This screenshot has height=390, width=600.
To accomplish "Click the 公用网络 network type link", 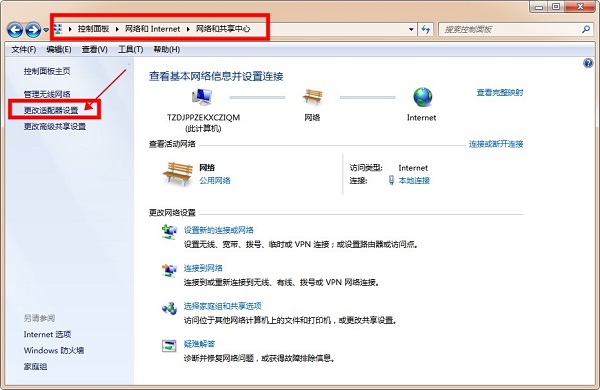I will [215, 180].
